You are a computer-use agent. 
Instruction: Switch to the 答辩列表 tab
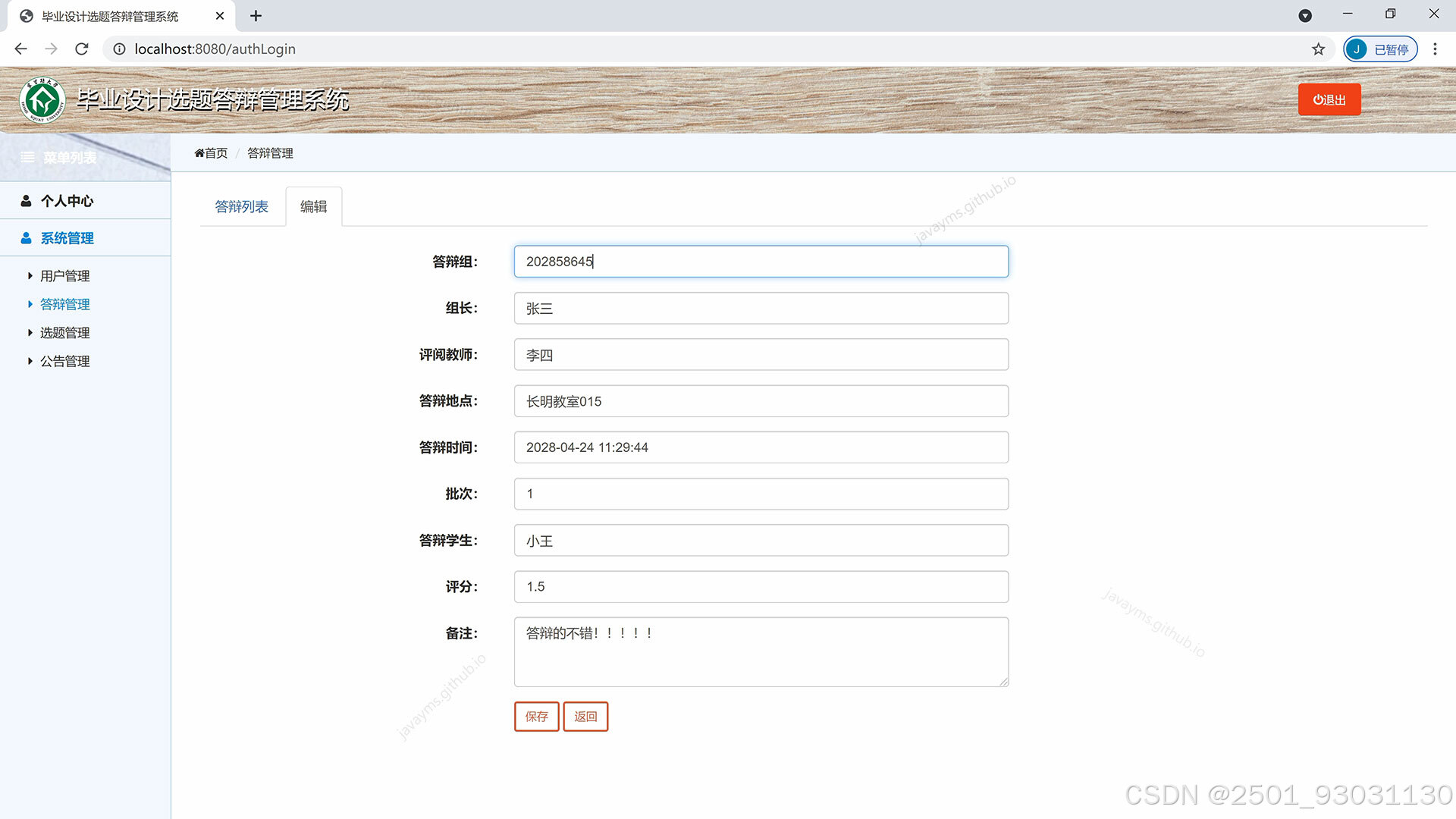[241, 206]
